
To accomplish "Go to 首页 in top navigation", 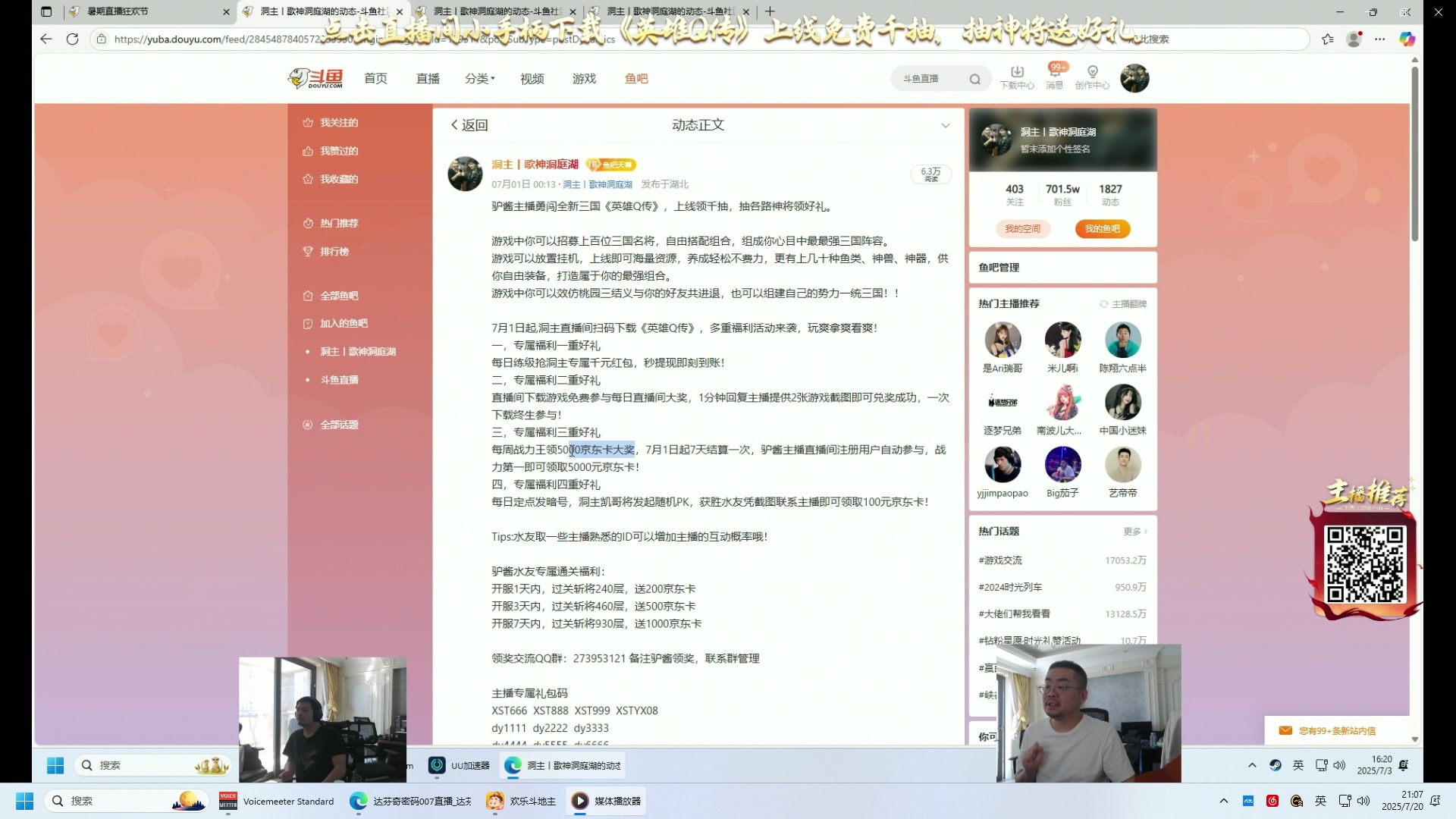I will (375, 78).
